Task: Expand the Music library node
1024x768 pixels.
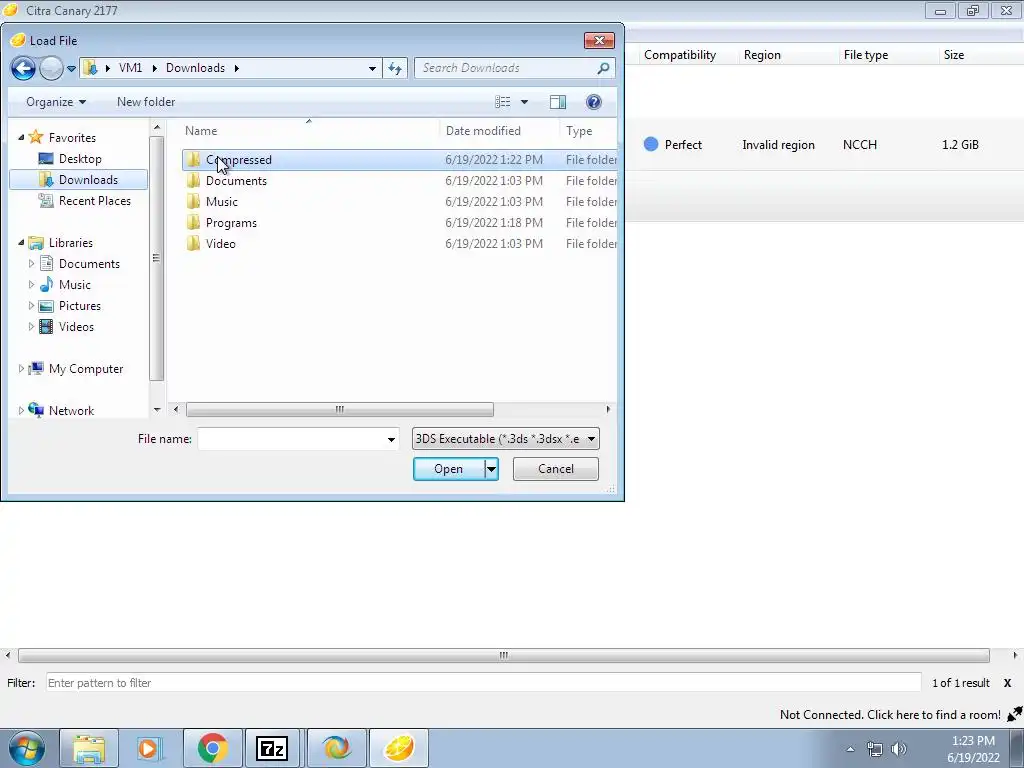Action: 31,285
